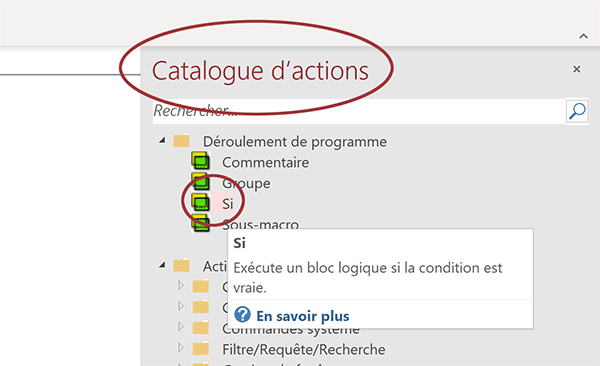Select Déroulement de programme label
This screenshot has height=366, width=600.
click(295, 142)
